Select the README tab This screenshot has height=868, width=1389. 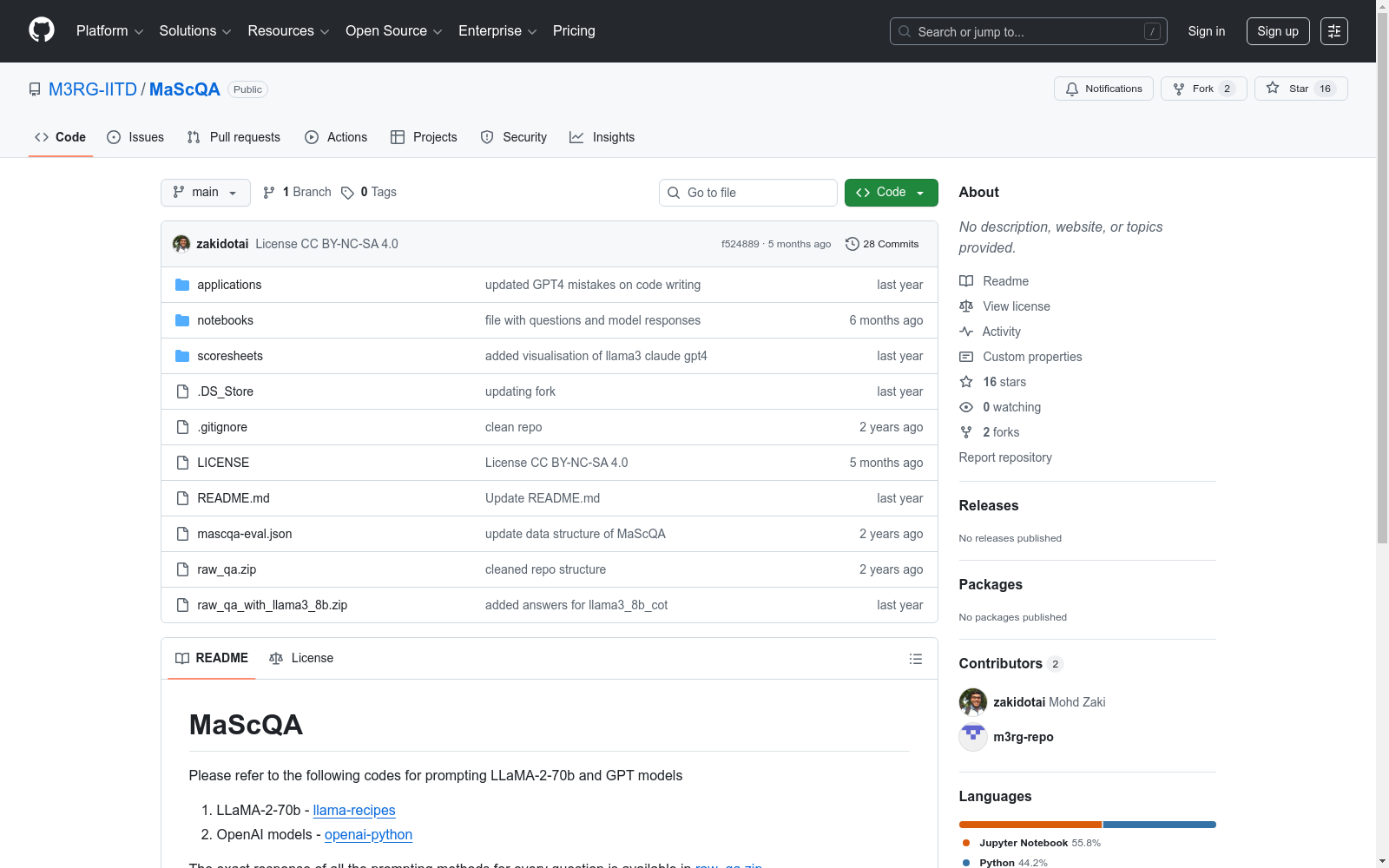tap(212, 658)
